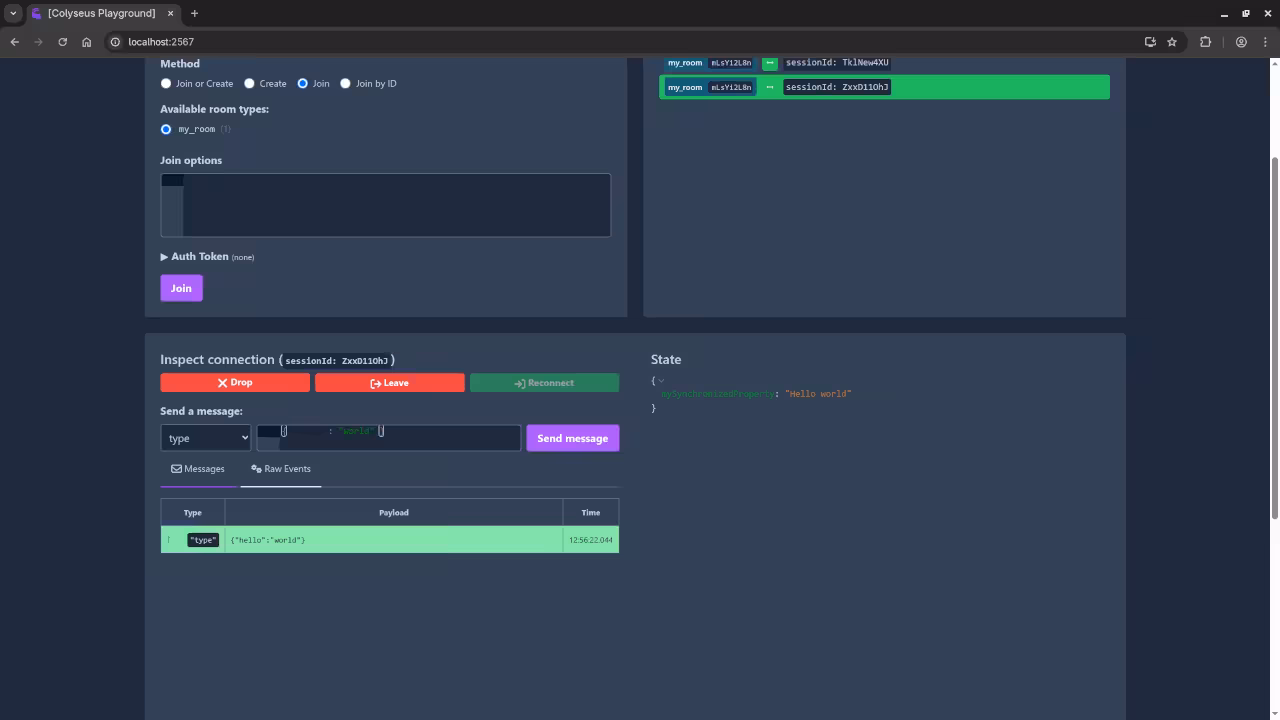Switch to the Raw Events tab
Screen dimensions: 1280x720
coord(281,469)
